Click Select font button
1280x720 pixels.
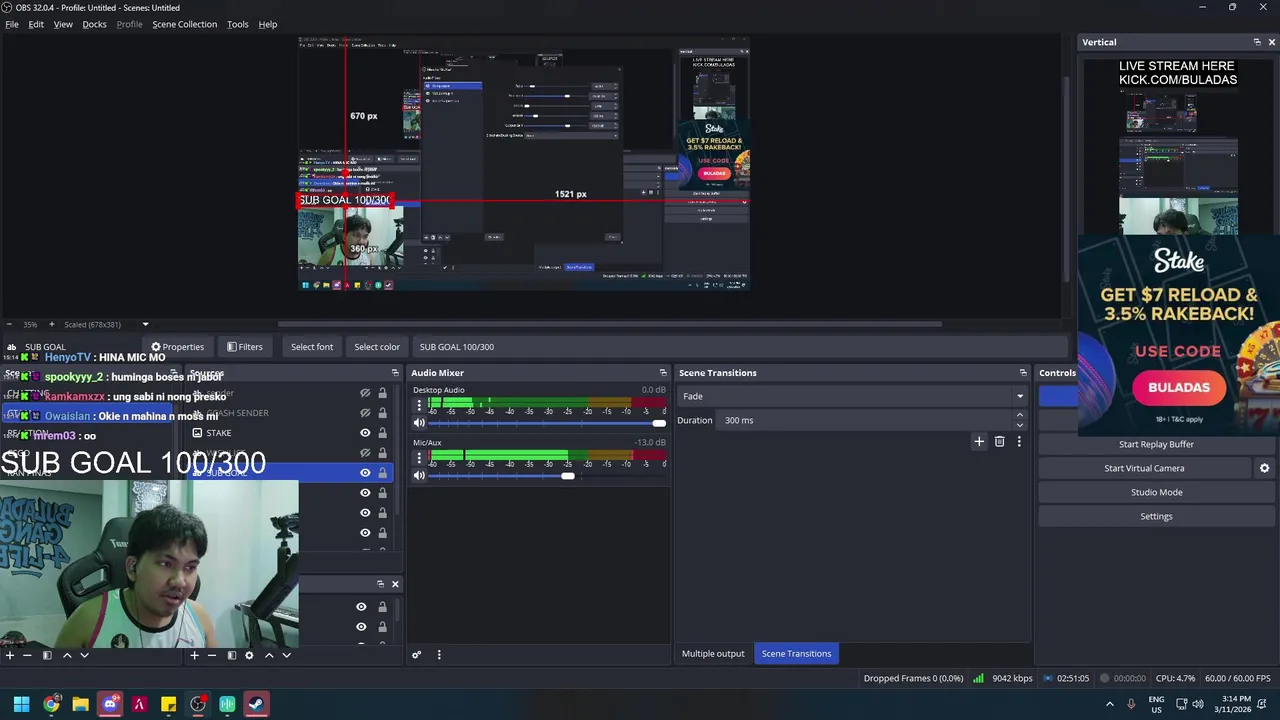(x=312, y=347)
